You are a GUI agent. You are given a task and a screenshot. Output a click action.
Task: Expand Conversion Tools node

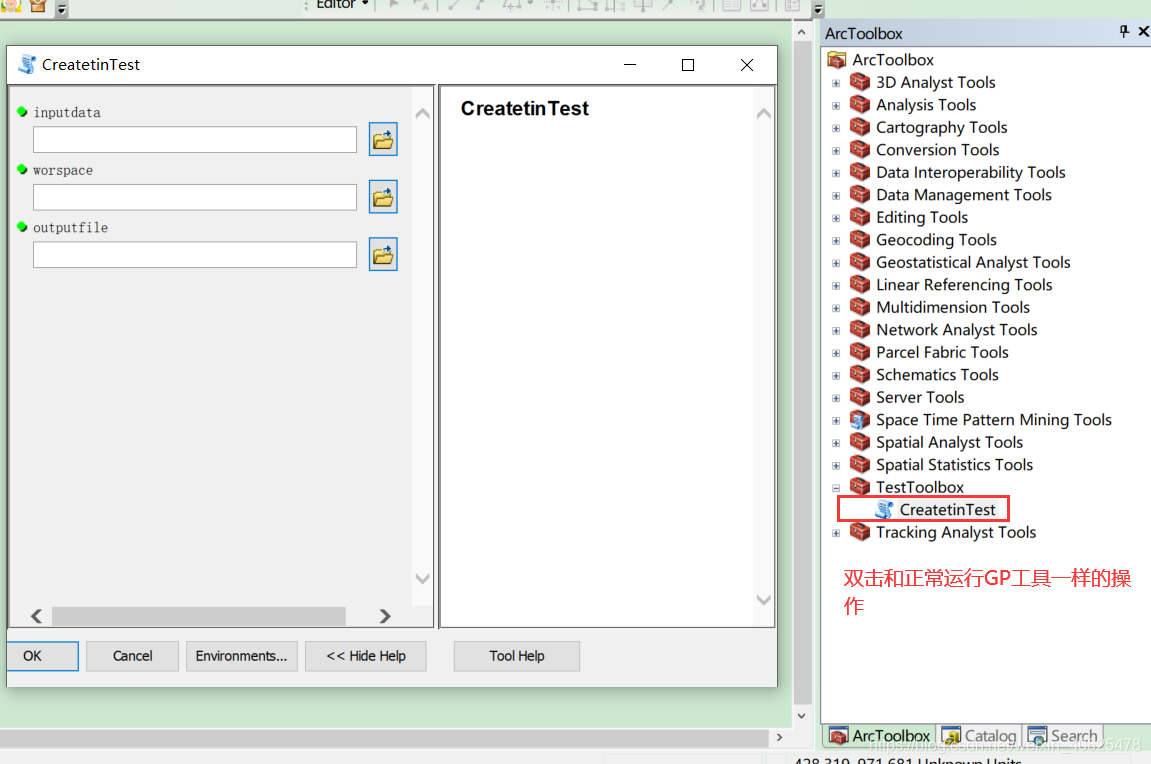836,150
